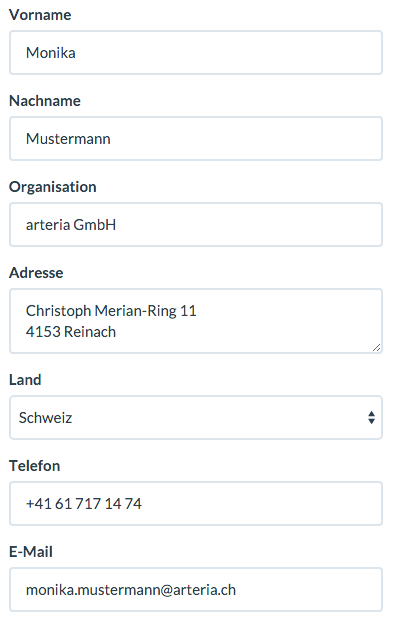Click the up-down arrows of Land selector
This screenshot has height=623, width=396.
coord(371,418)
